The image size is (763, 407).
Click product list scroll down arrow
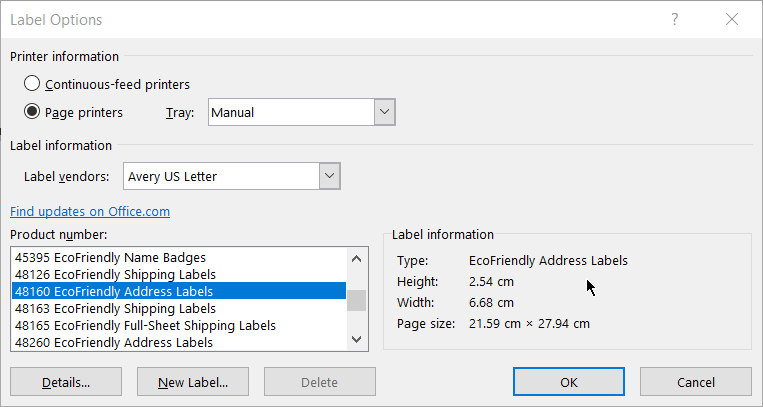point(356,339)
